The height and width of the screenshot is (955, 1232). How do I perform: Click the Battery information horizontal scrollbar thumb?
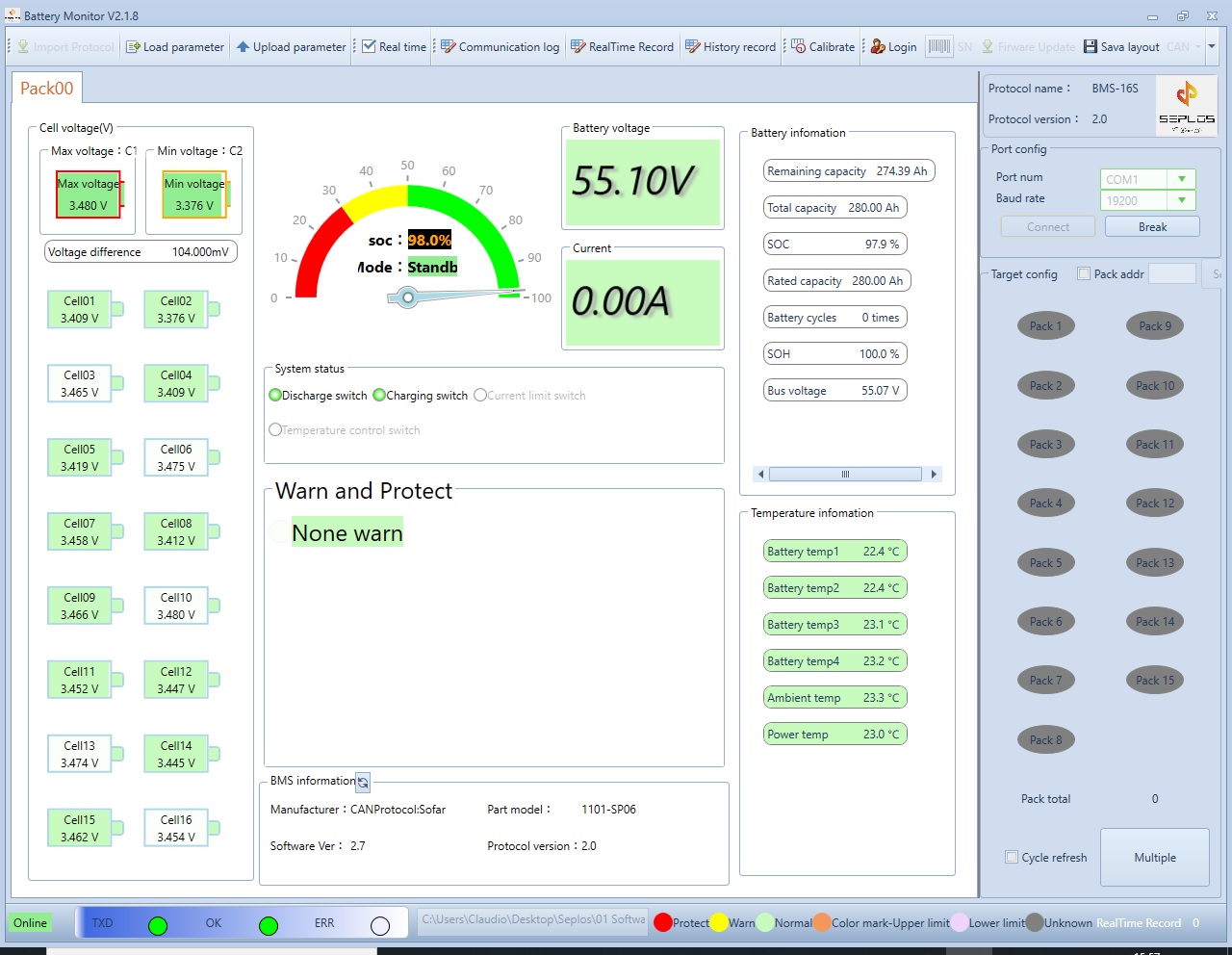[846, 474]
